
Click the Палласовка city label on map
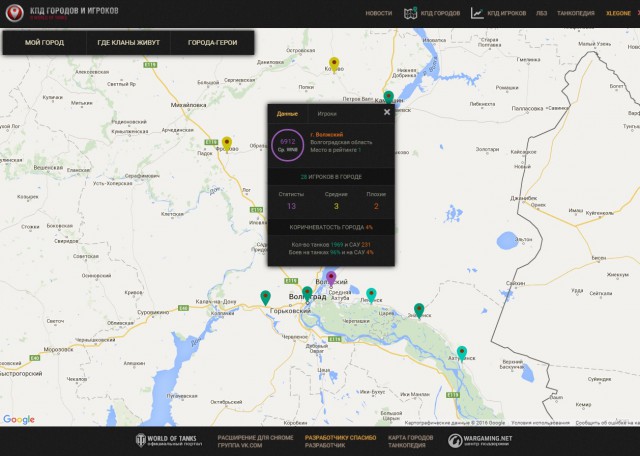click(x=527, y=108)
